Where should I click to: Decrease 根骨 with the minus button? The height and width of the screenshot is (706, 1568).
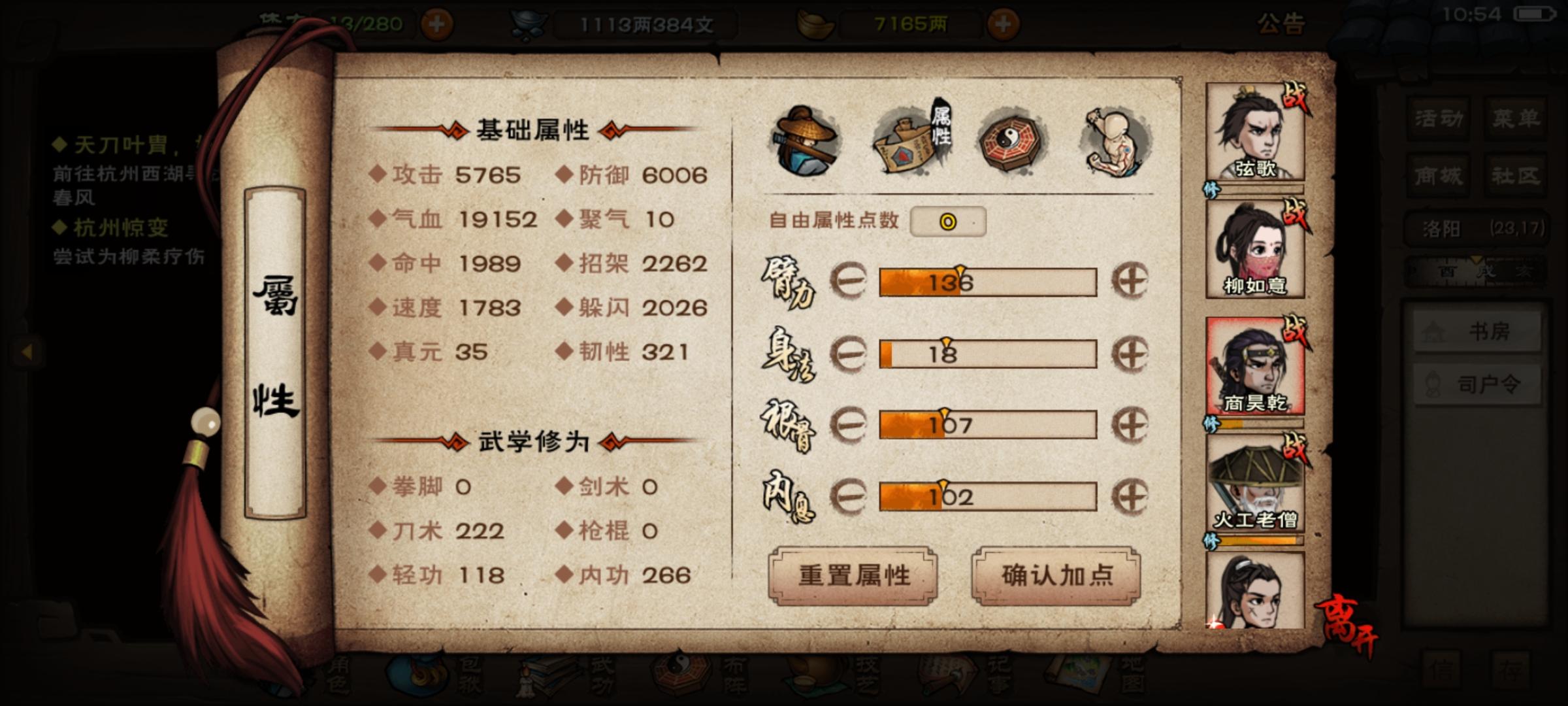point(848,425)
